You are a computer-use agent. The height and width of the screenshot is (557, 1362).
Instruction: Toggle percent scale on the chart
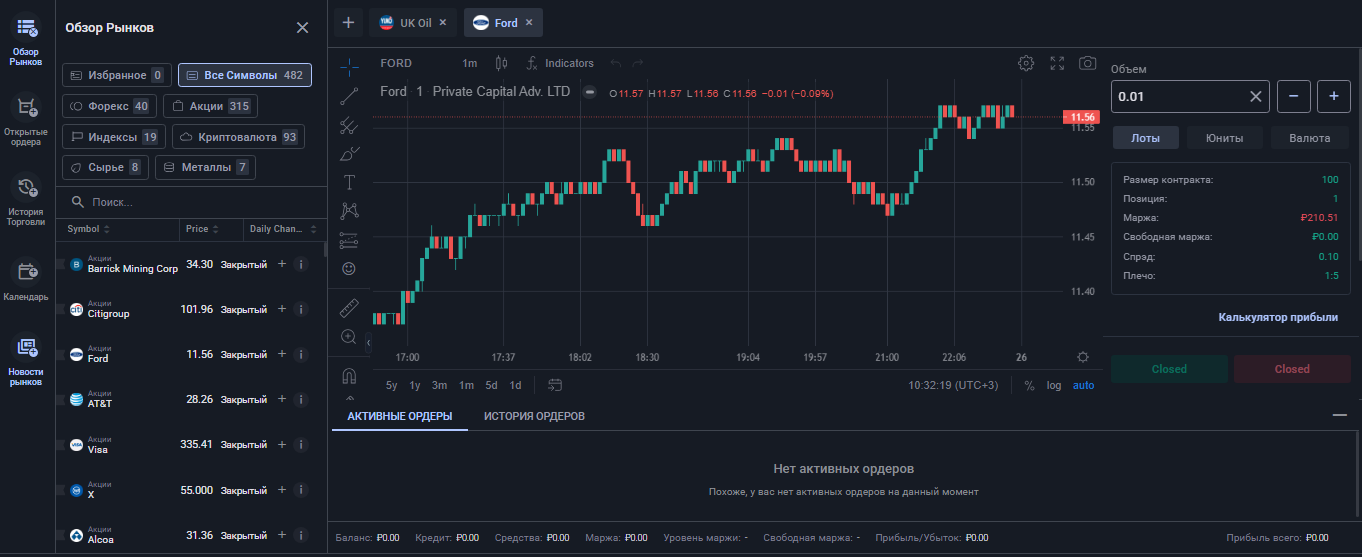pos(1029,385)
